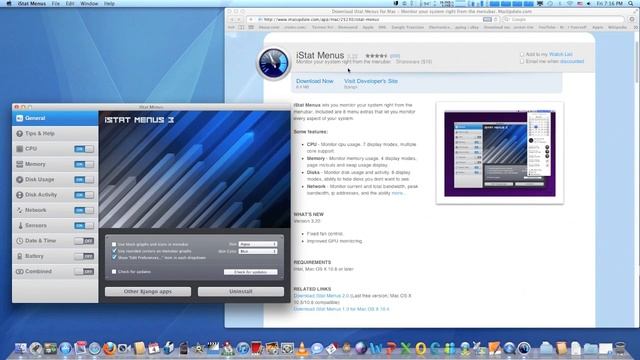Select the General pane in iStat Menus
This screenshot has height=360, width=640.
point(55,118)
